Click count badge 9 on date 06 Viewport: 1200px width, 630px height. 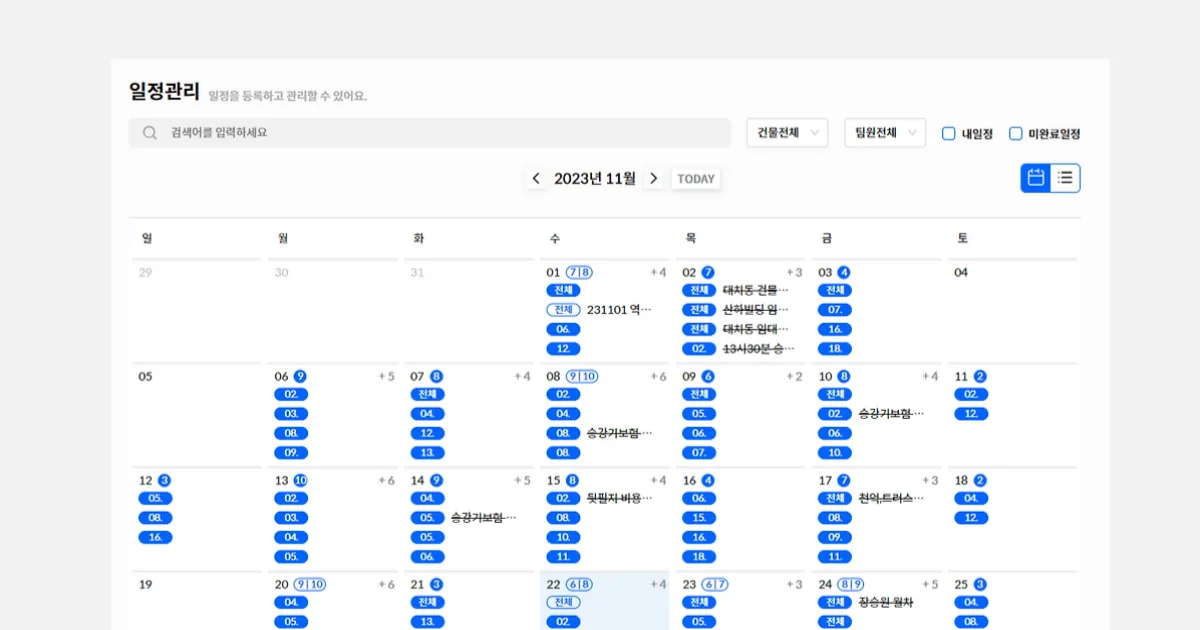pos(300,376)
